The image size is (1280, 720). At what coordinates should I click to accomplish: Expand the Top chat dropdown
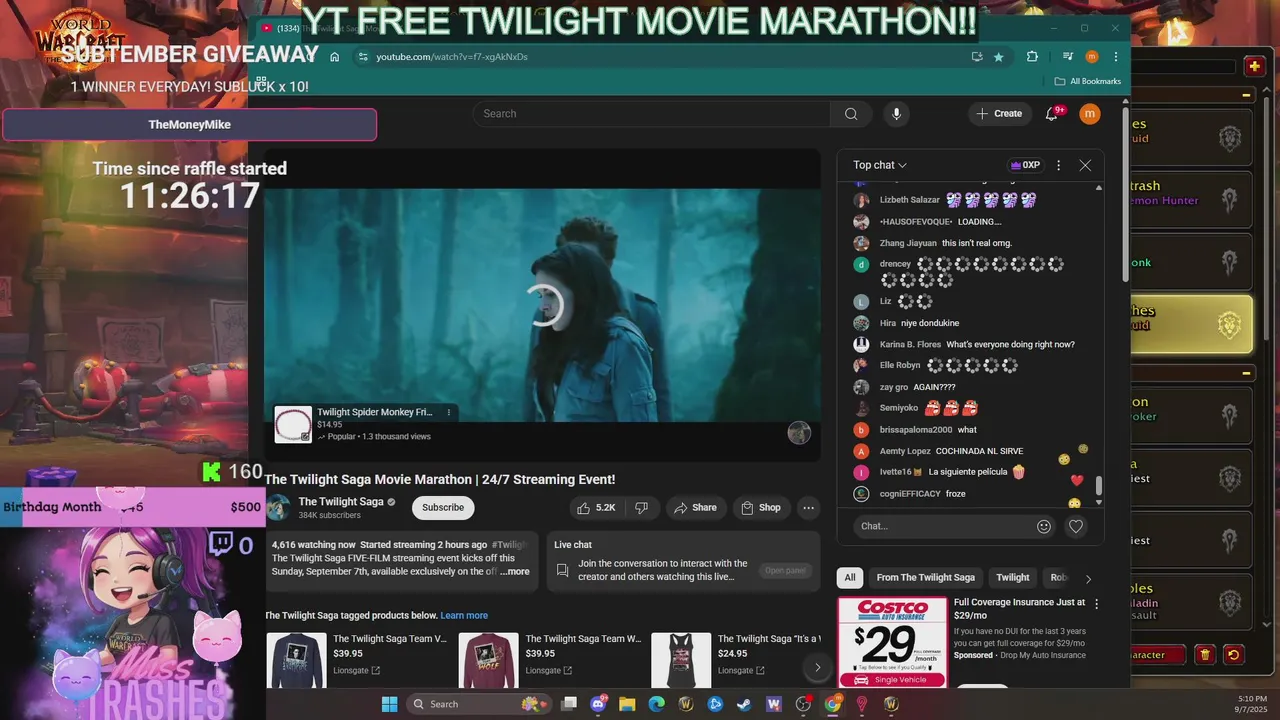(880, 165)
